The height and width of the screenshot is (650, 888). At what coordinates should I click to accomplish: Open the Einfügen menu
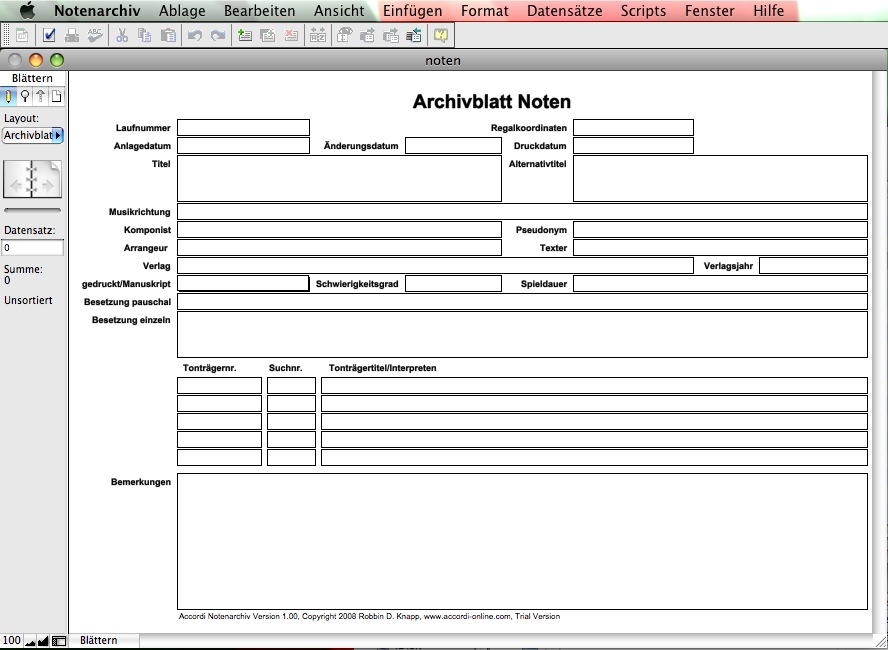pos(413,10)
